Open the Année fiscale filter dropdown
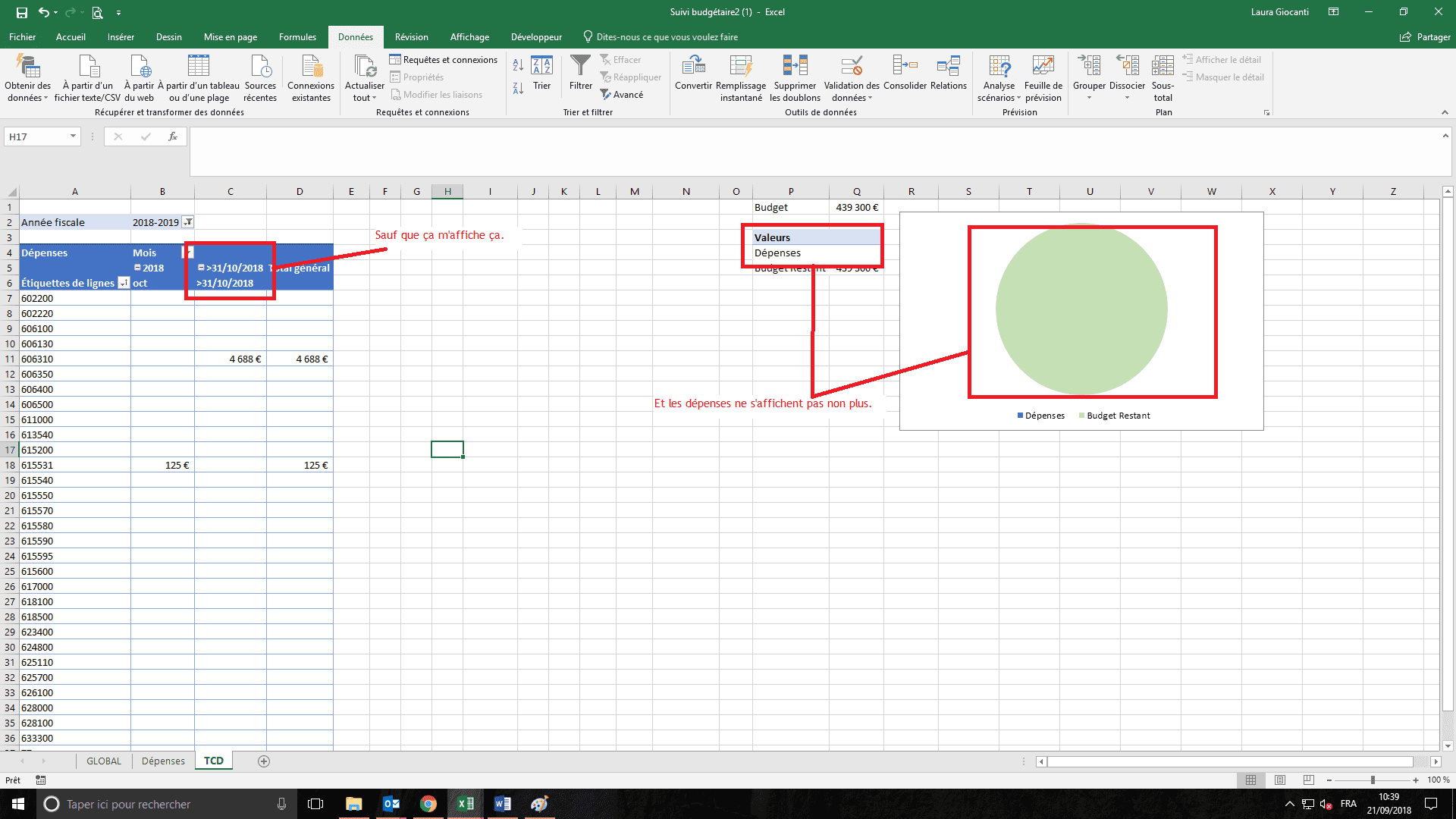 188,222
